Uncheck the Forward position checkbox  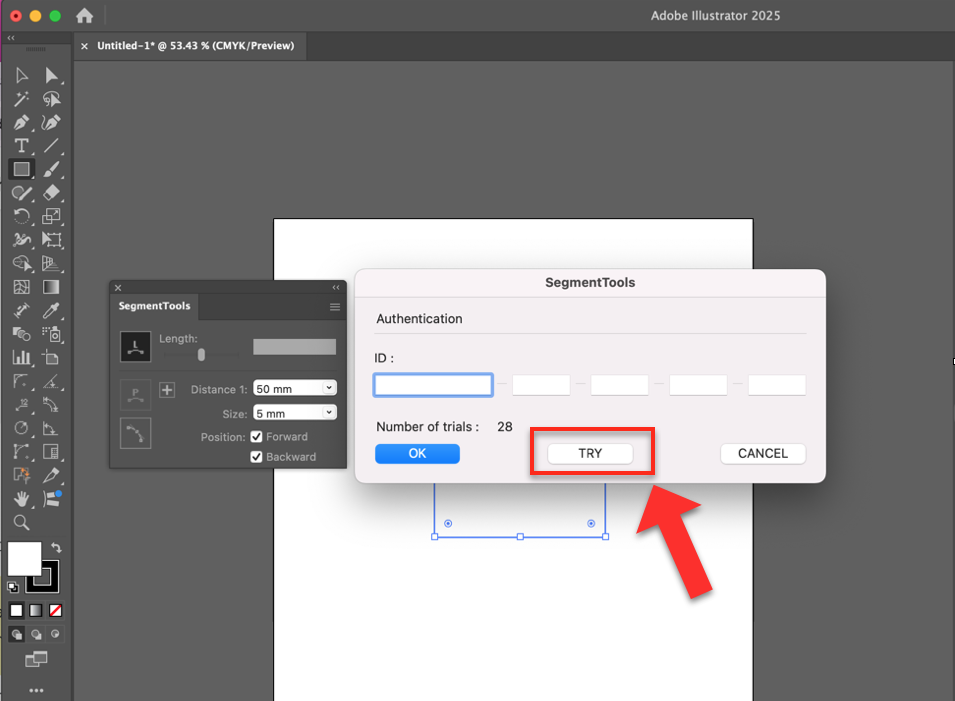point(257,437)
